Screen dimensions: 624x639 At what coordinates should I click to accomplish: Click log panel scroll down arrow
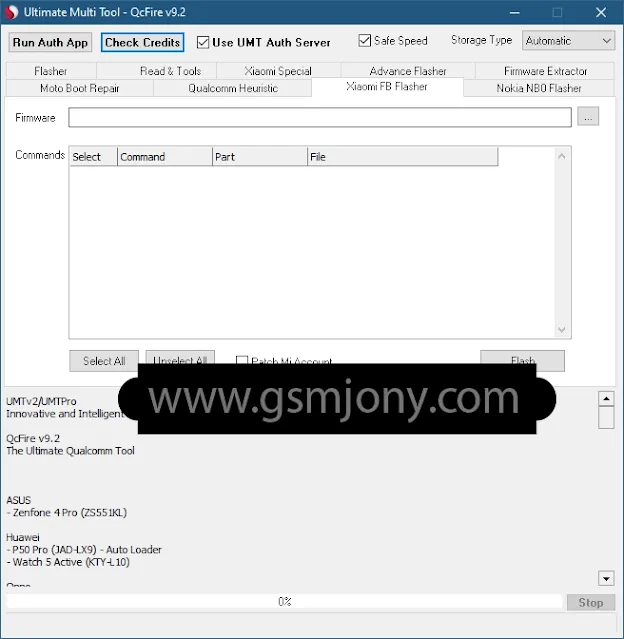606,578
